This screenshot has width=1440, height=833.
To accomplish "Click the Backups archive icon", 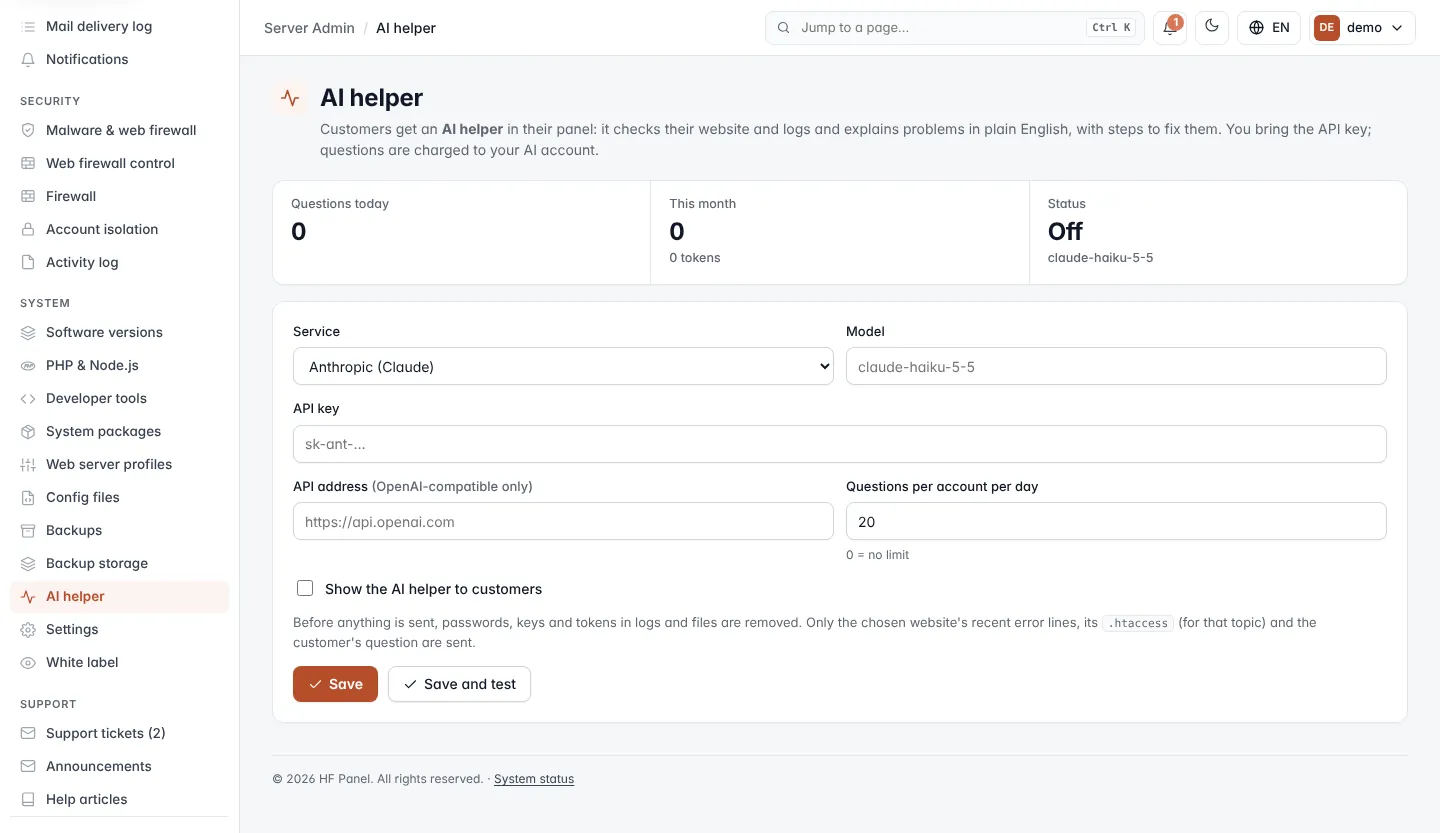I will tap(28, 530).
